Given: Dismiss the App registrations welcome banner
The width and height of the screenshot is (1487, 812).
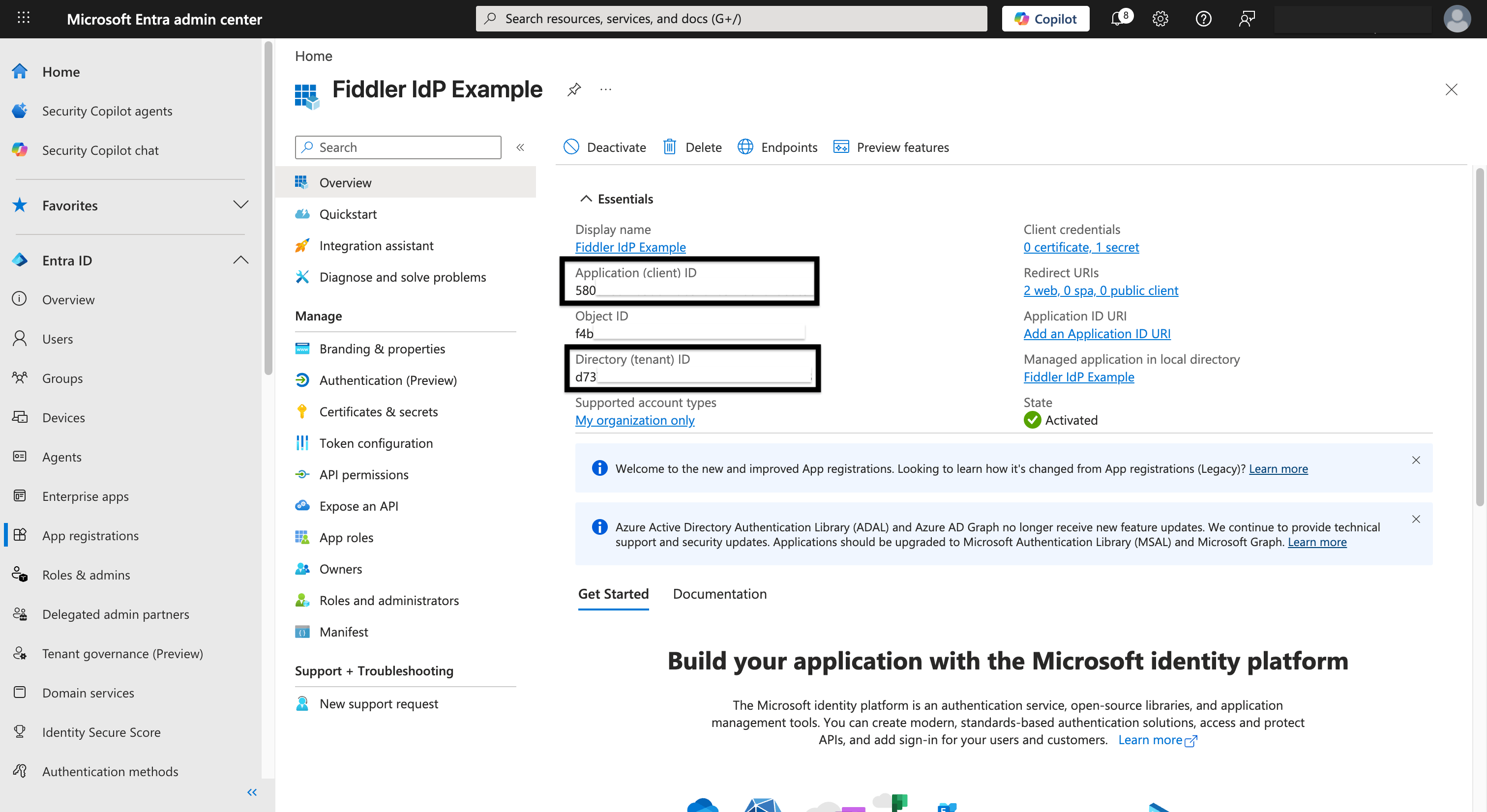Looking at the screenshot, I should [x=1416, y=460].
